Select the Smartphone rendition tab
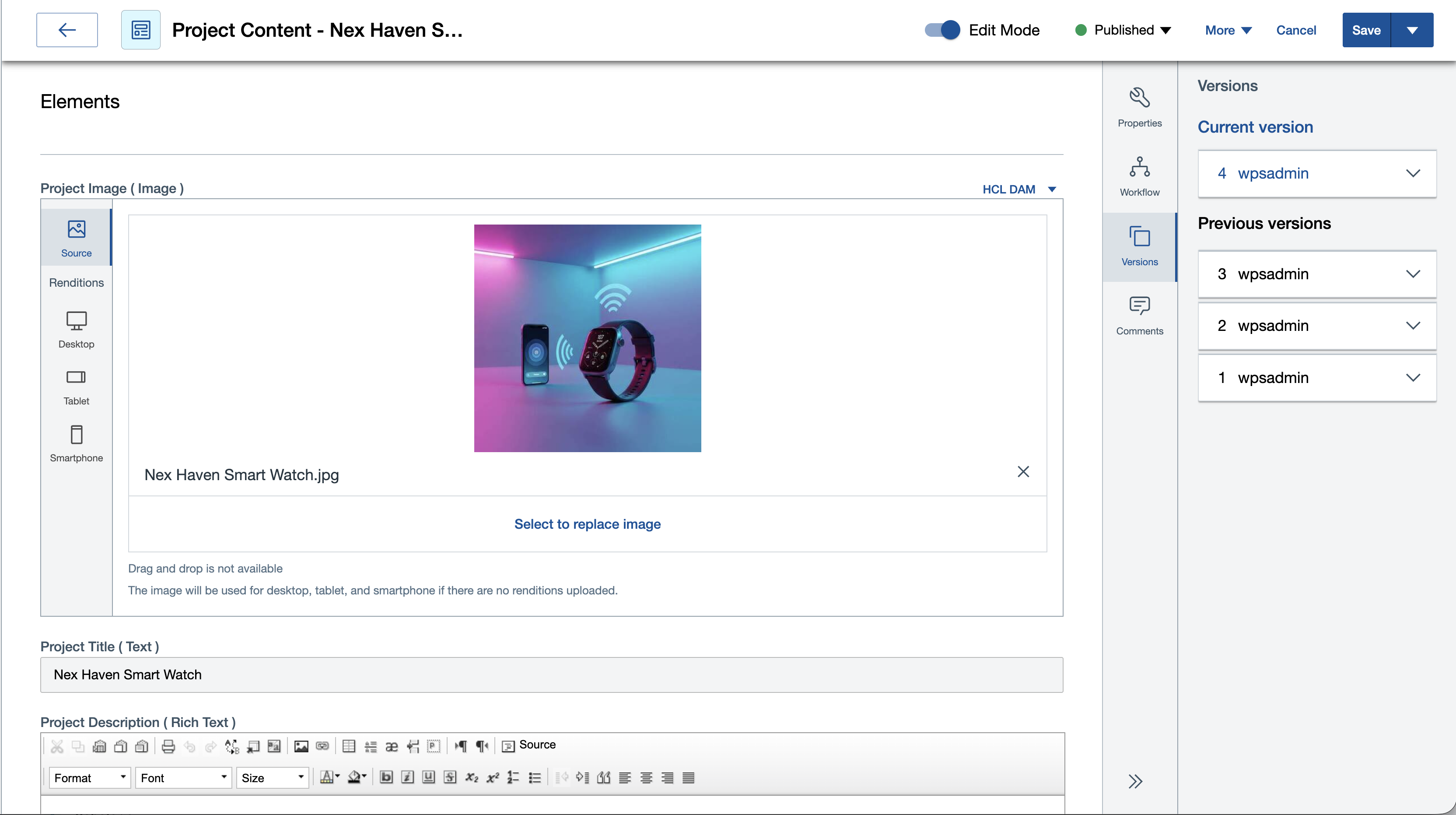 pyautogui.click(x=76, y=444)
